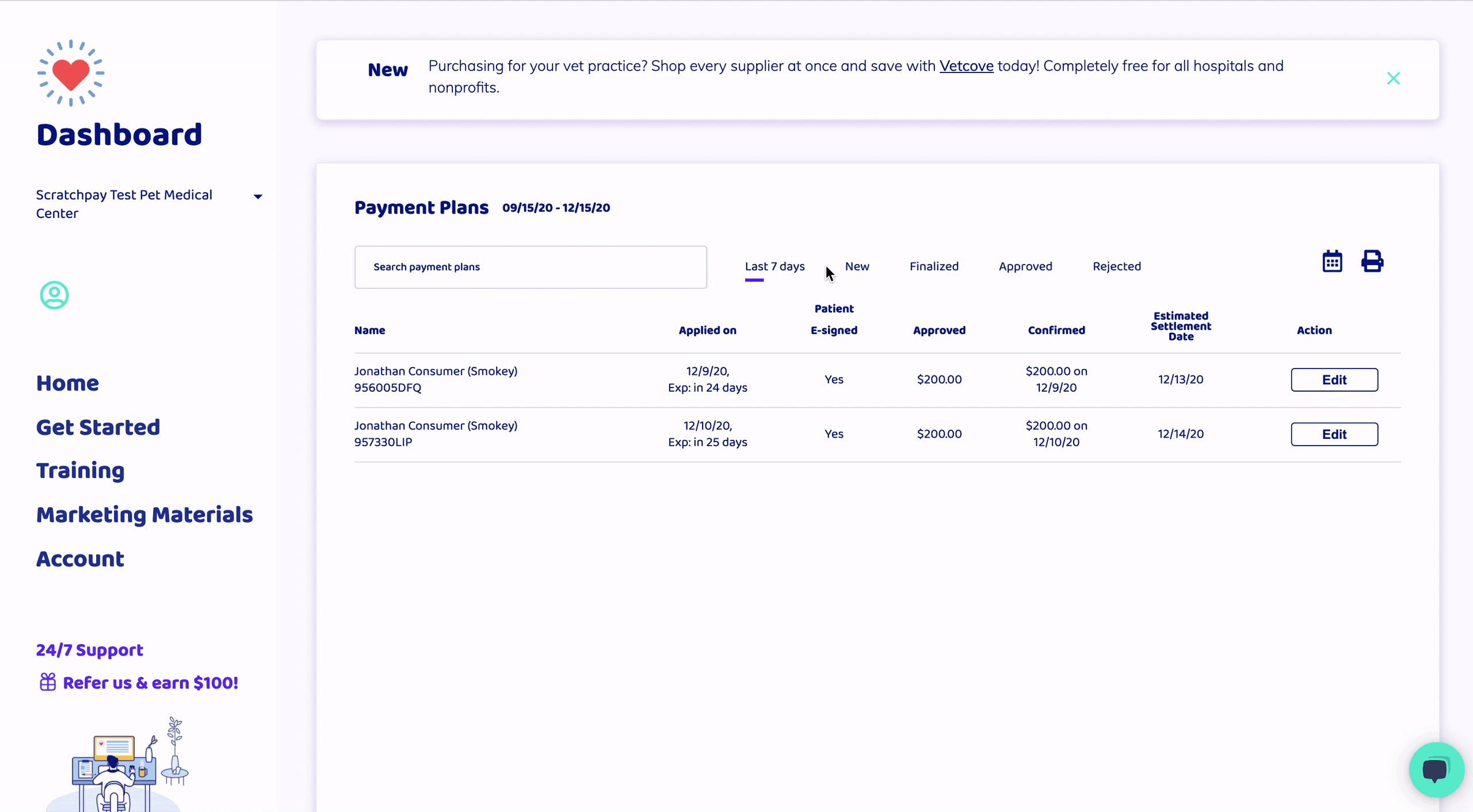Go to Home in the sidebar

tap(67, 383)
